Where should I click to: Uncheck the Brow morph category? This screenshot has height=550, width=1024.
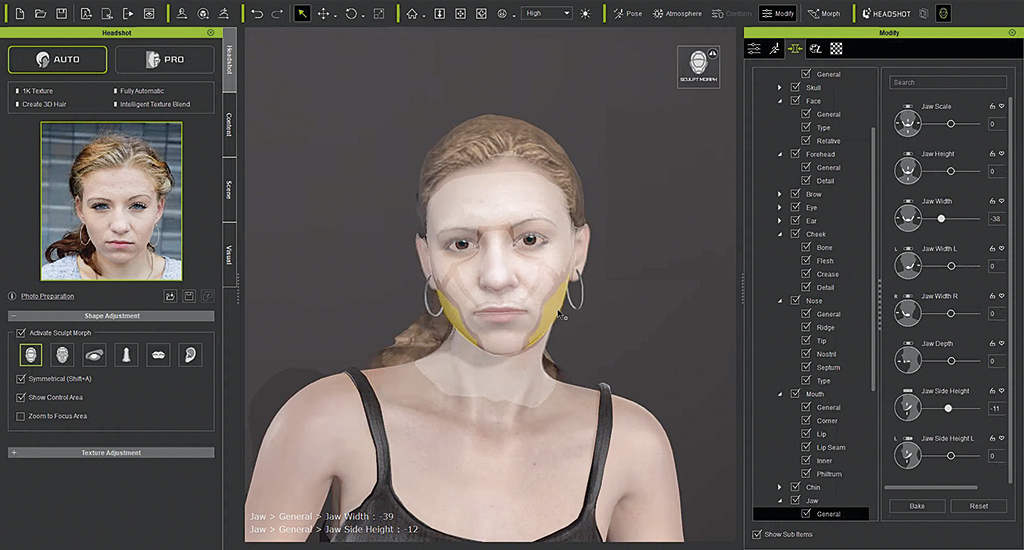(x=795, y=194)
